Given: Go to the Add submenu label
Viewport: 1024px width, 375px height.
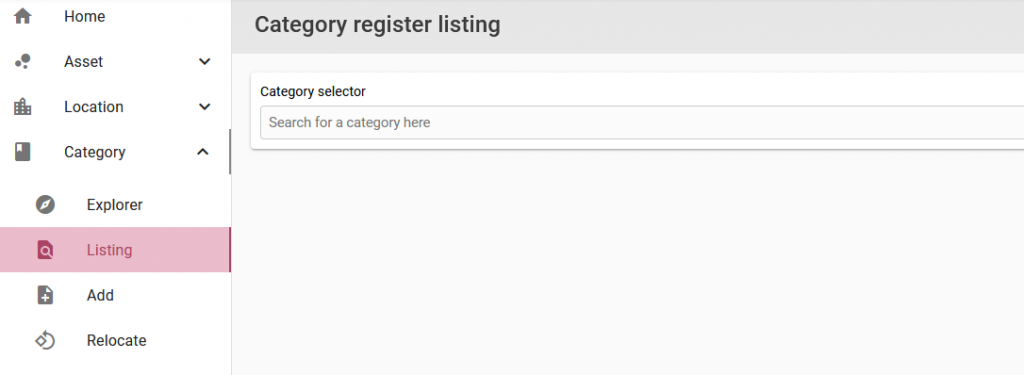Looking at the screenshot, I should (x=100, y=295).
